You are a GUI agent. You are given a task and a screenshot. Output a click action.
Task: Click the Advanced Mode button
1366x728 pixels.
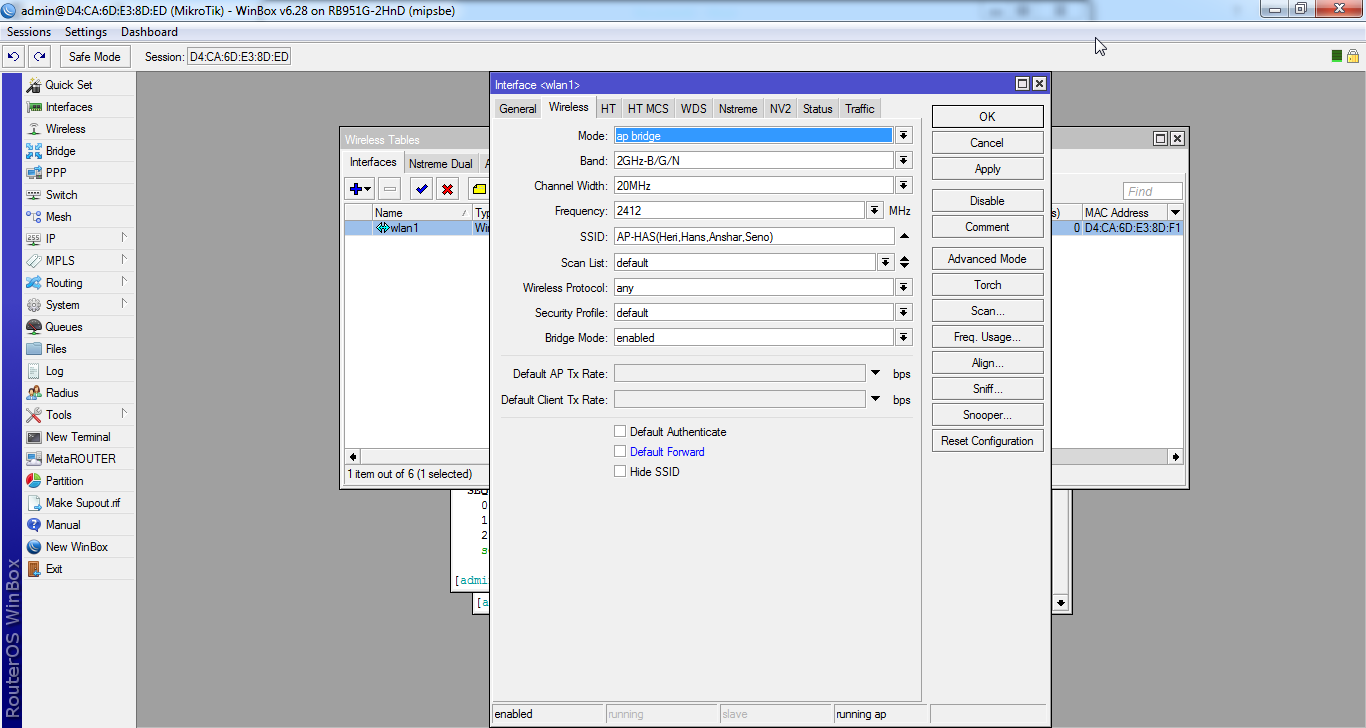click(x=987, y=259)
